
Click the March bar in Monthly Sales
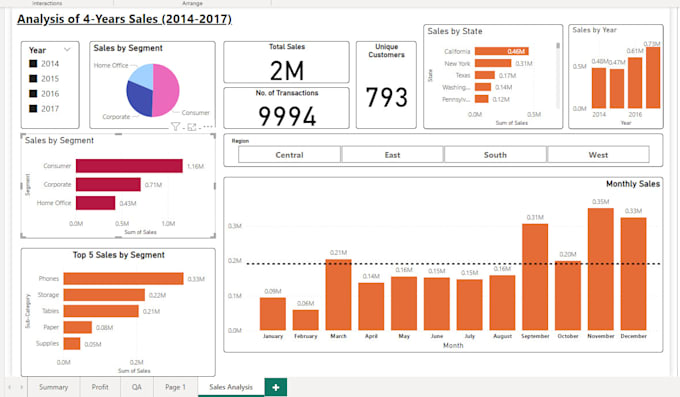pos(339,295)
